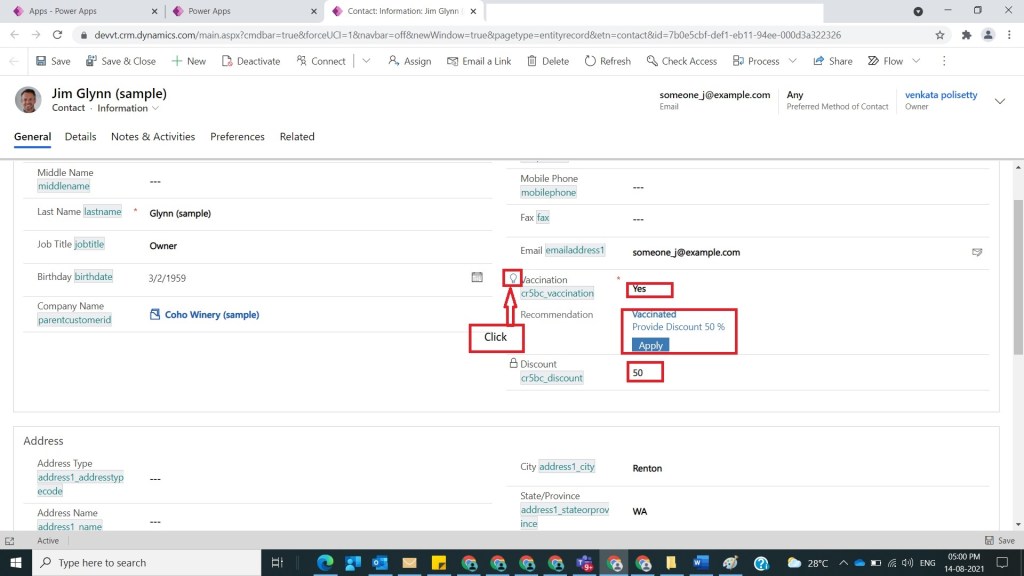The width and height of the screenshot is (1024, 576).
Task: Click Check Access in command bar
Action: 681,61
